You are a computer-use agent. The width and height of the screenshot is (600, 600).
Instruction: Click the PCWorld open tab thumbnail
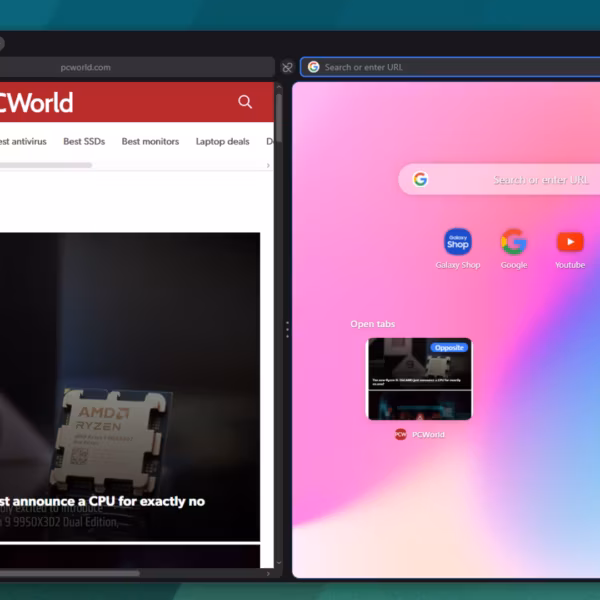420,379
